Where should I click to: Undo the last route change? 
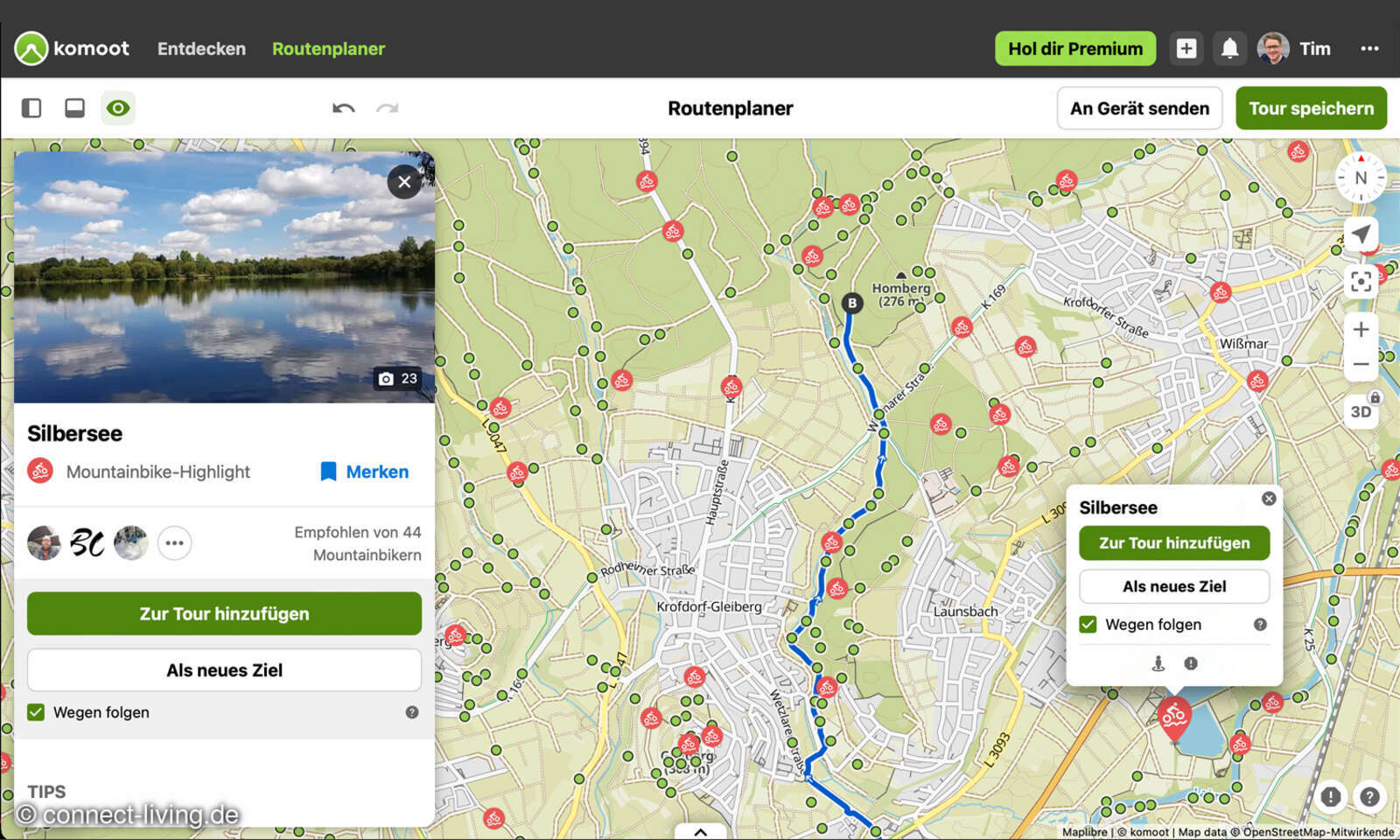pyautogui.click(x=344, y=108)
